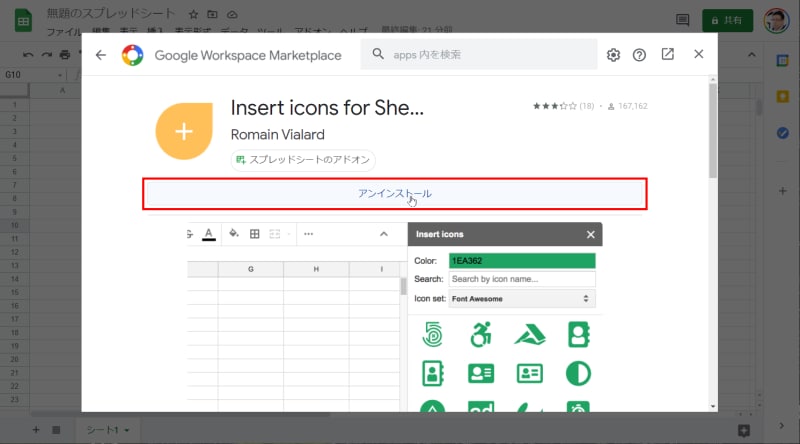Click the Google Workspace Marketplace logo
800x444 pixels.
click(x=132, y=55)
